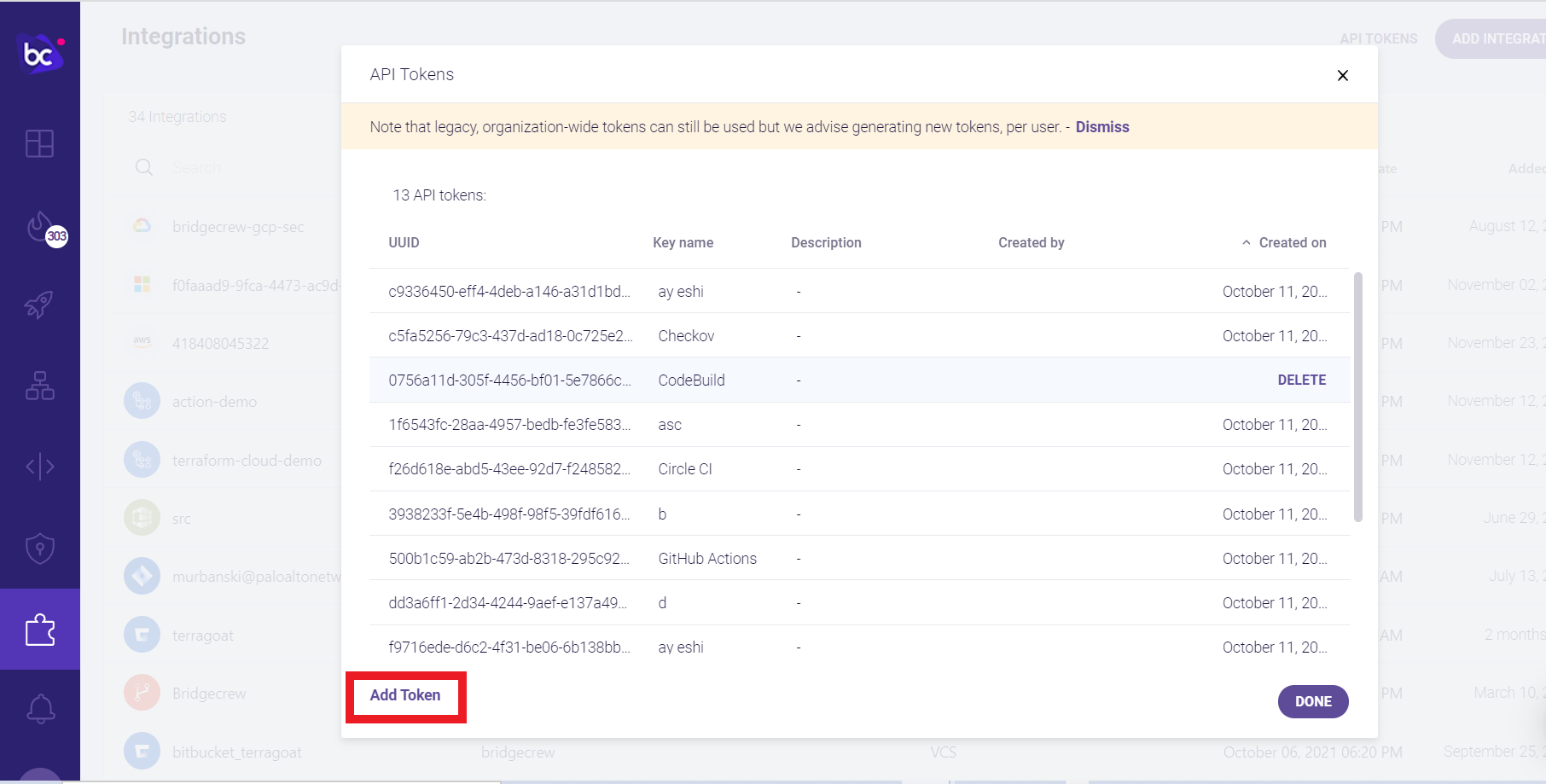Viewport: 1546px width, 784px height.
Task: Click the UUID column header
Action: [404, 242]
